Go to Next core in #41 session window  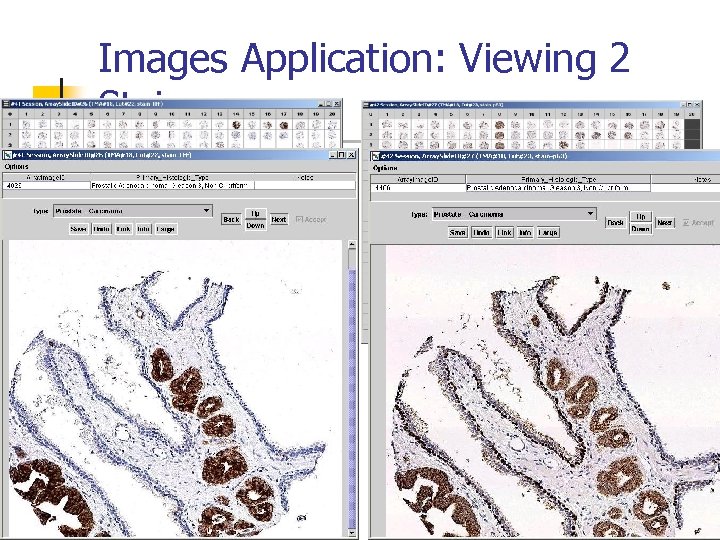tap(279, 219)
